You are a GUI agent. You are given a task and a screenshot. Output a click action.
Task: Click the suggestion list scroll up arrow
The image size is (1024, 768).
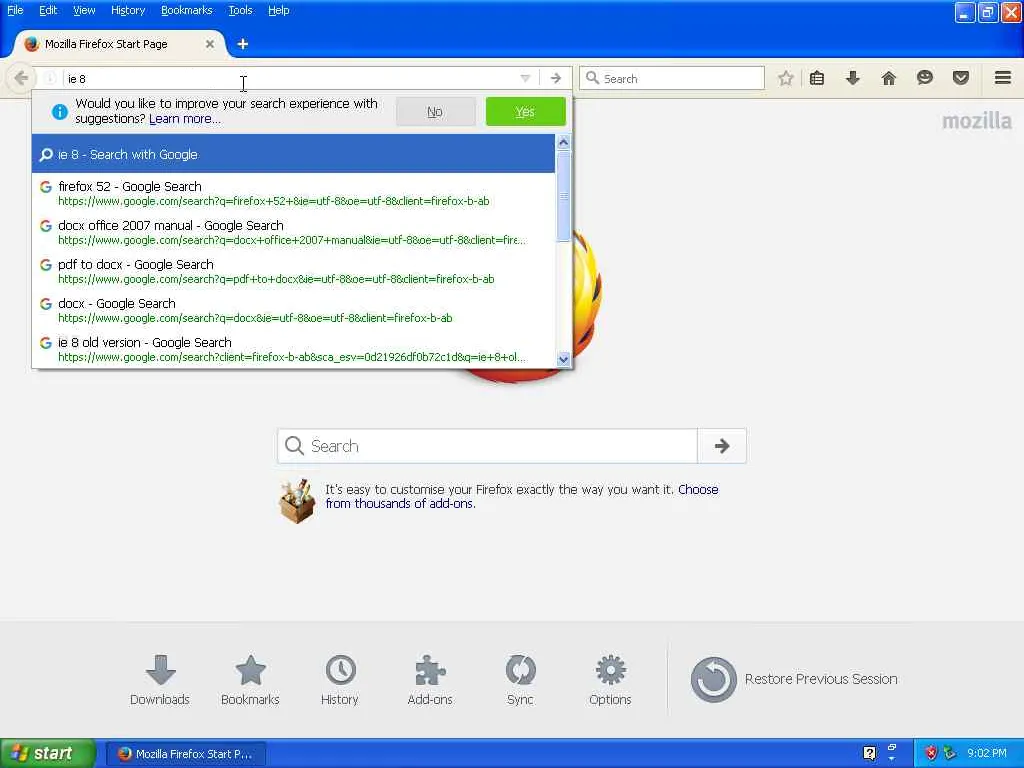(x=564, y=142)
